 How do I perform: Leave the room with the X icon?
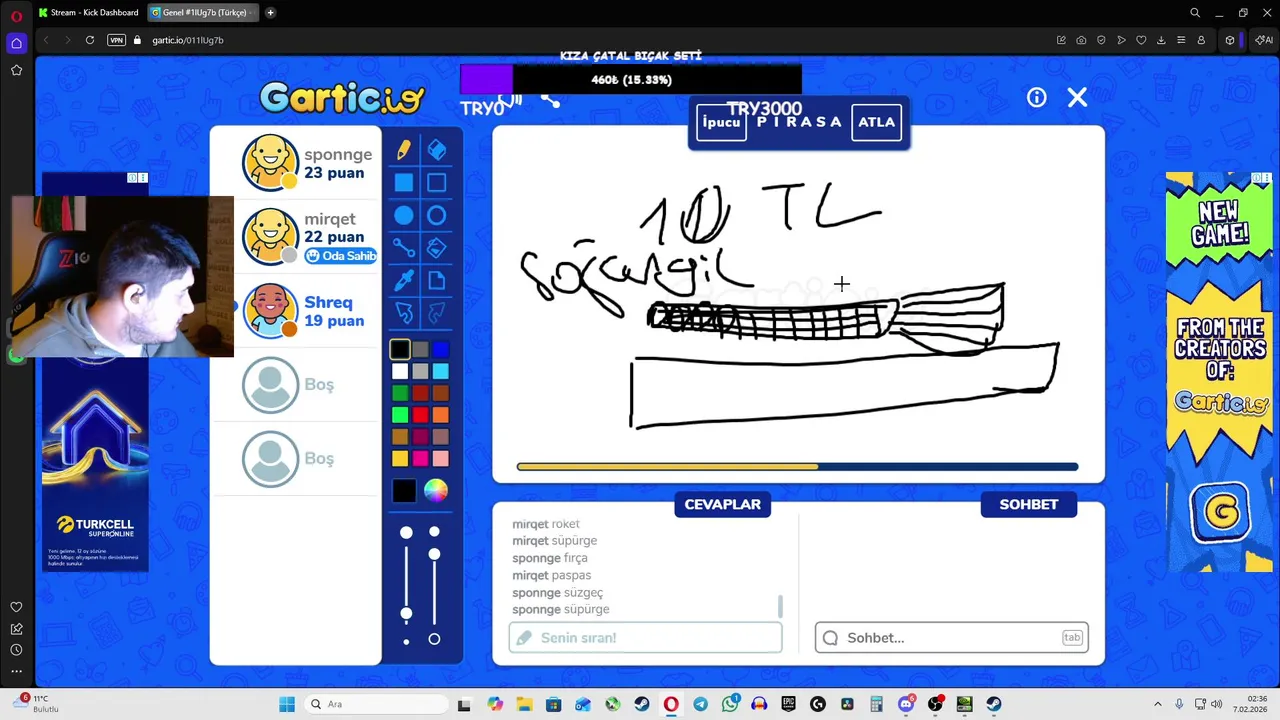[1077, 97]
